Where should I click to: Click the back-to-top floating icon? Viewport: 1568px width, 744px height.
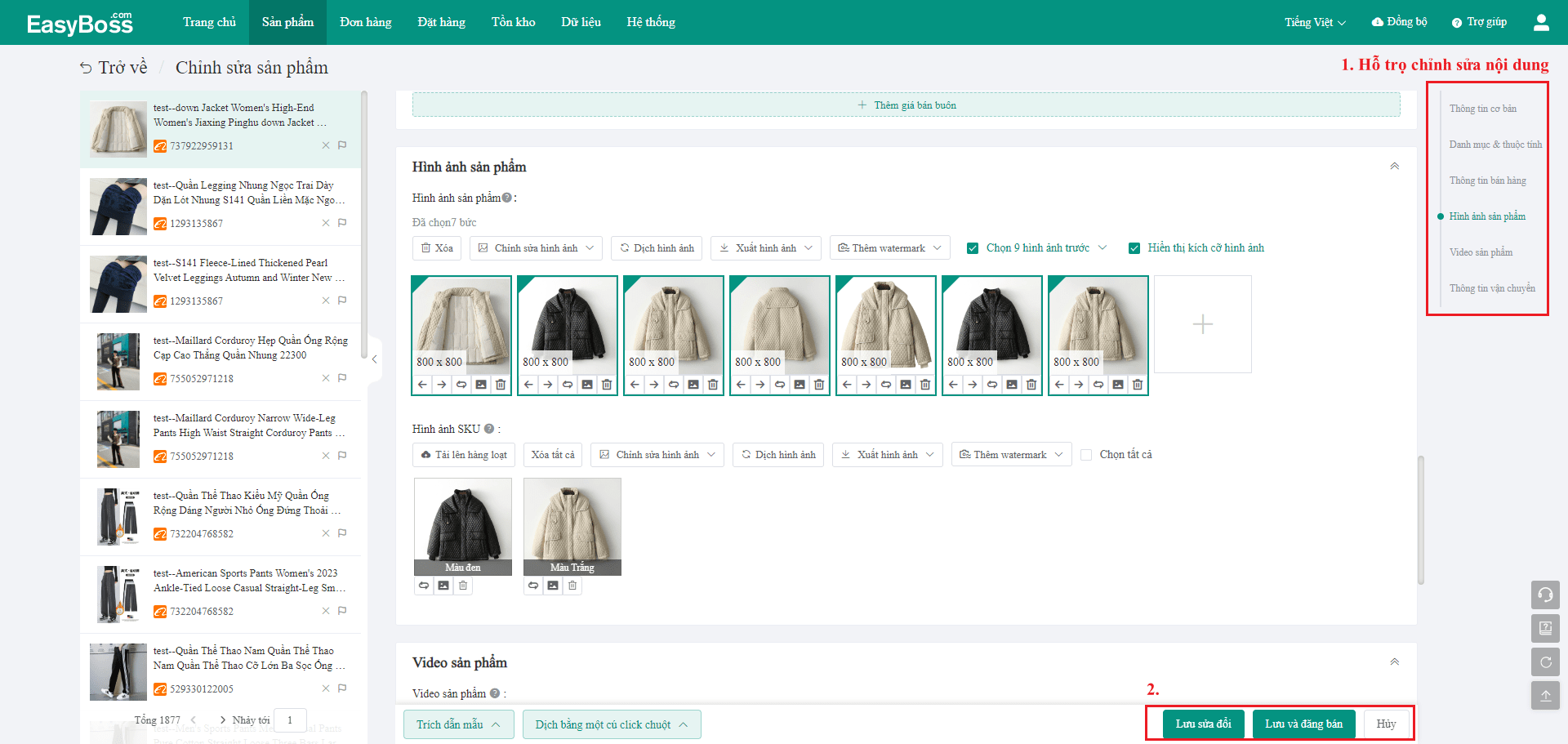pyautogui.click(x=1545, y=696)
